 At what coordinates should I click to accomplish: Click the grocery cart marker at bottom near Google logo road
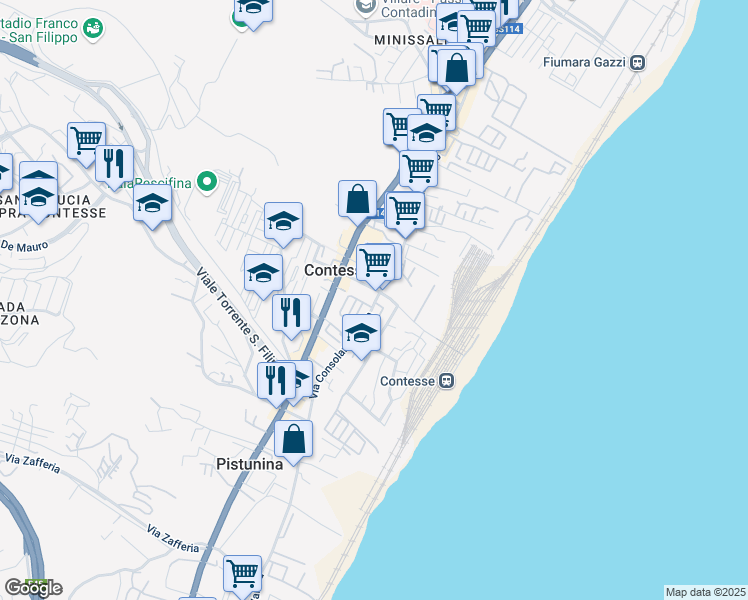click(x=242, y=576)
